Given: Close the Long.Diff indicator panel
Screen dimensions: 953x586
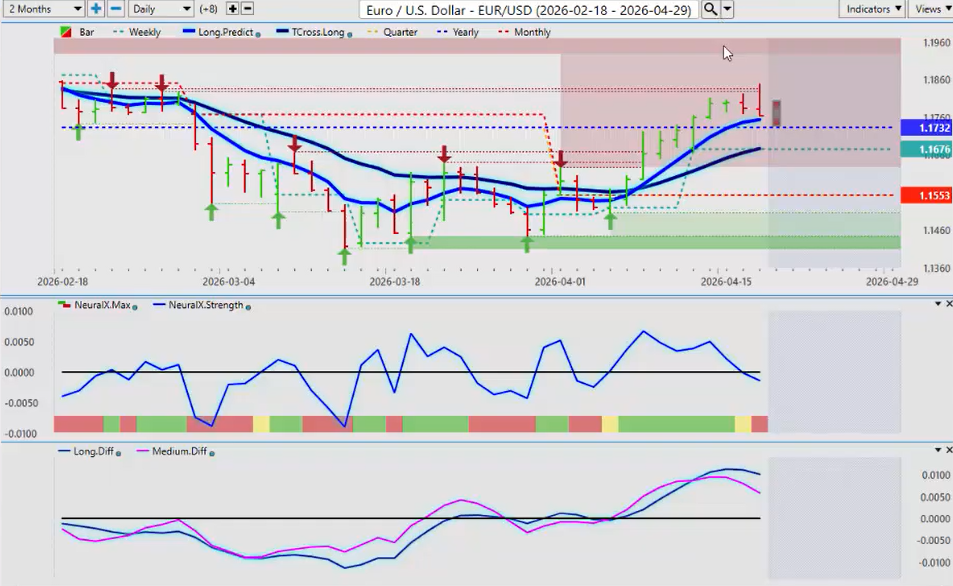Looking at the screenshot, I should pyautogui.click(x=949, y=451).
